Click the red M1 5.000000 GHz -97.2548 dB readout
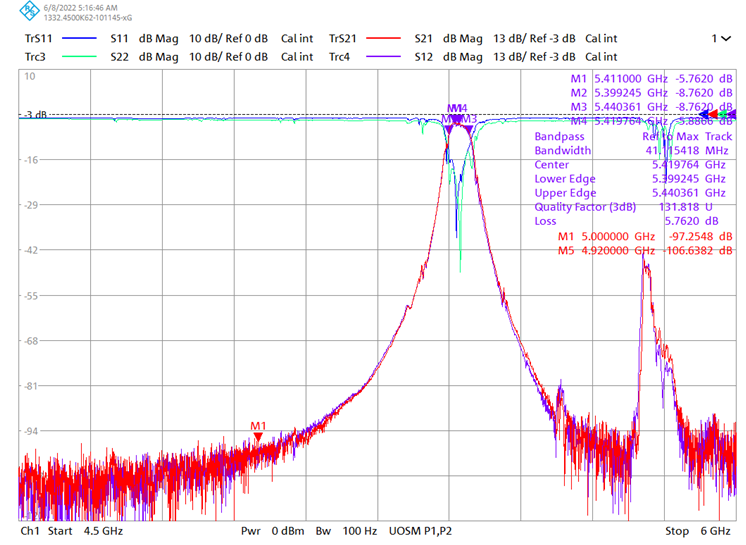Screen dimensions: 746x545 coord(645,236)
